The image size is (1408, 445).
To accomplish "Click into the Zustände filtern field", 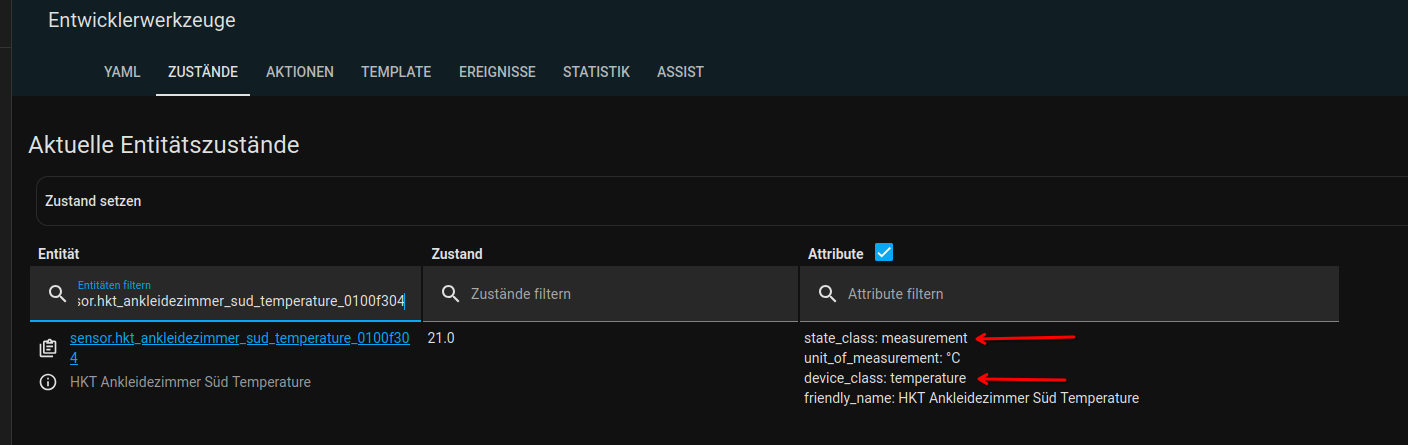I will click(620, 294).
